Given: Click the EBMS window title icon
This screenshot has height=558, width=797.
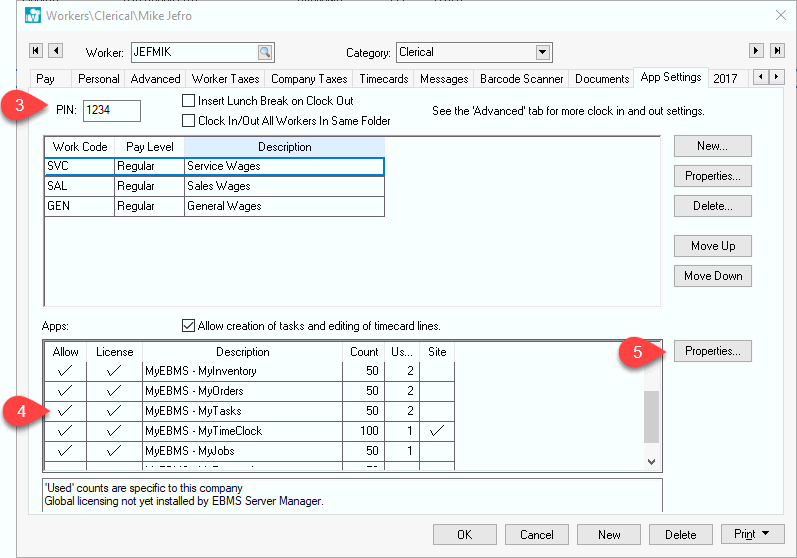Looking at the screenshot, I should [32, 15].
